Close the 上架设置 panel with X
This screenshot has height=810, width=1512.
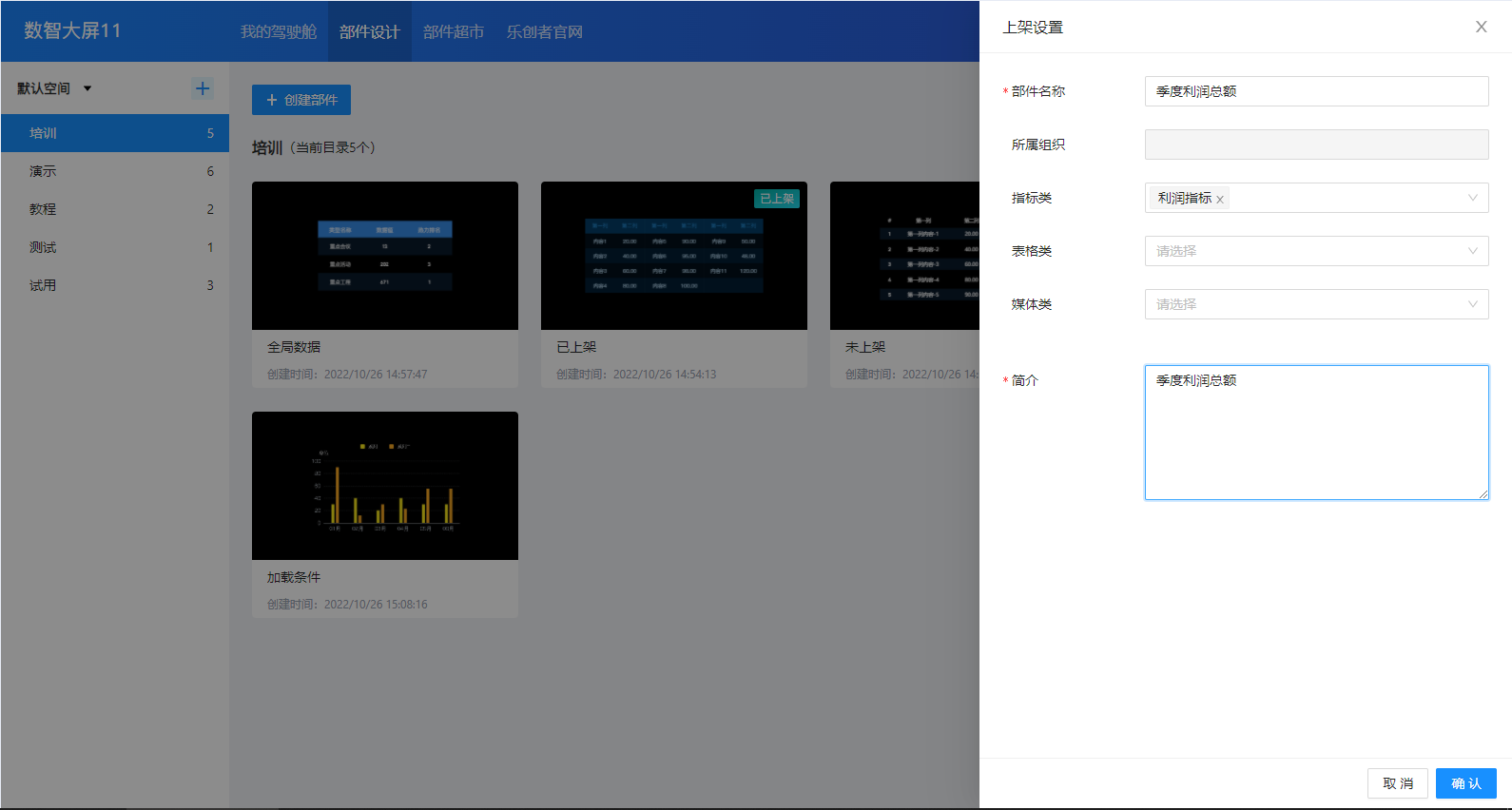[x=1481, y=27]
